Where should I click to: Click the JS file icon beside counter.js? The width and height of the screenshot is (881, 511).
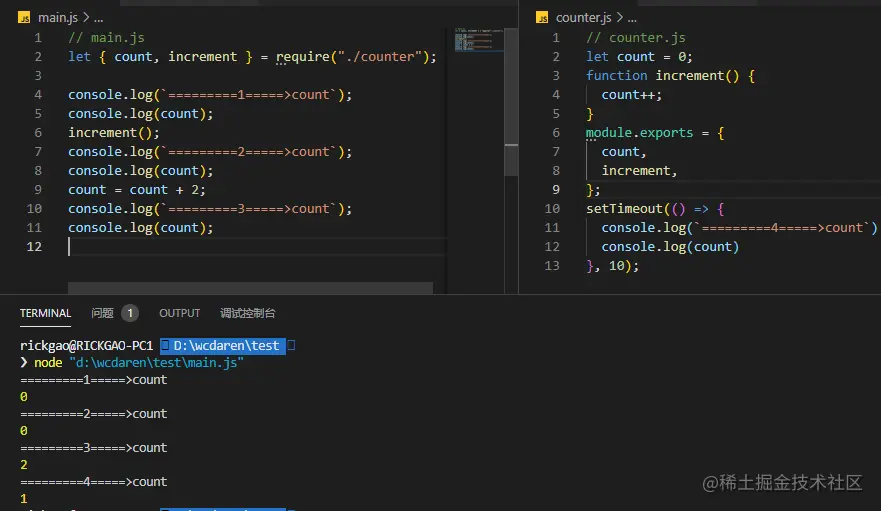pyautogui.click(x=542, y=18)
